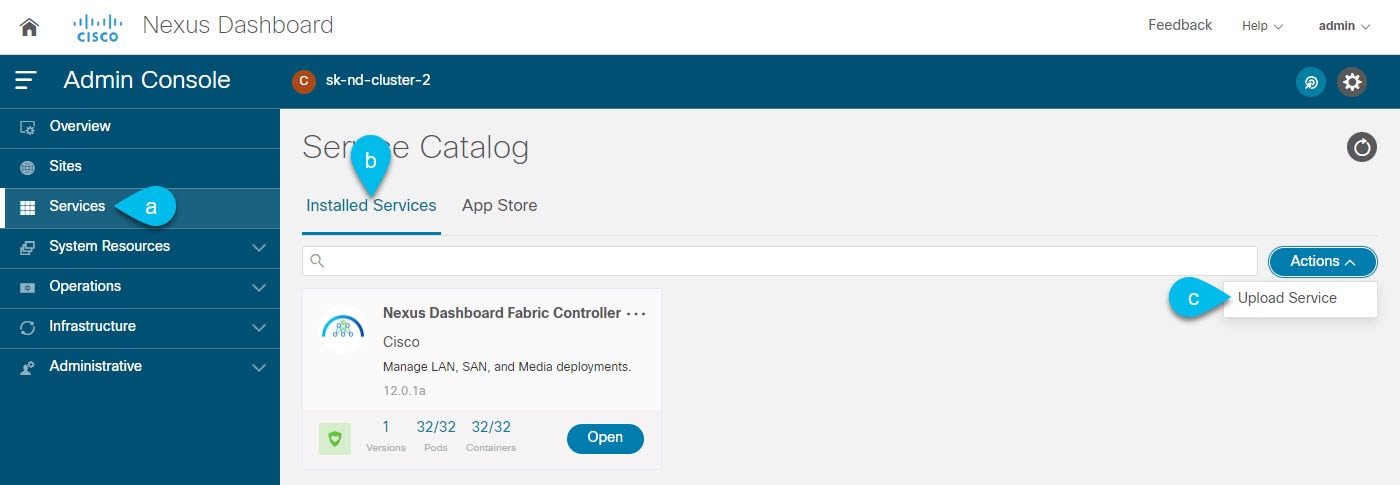The image size is (1400, 485).
Task: Open the Fabric Controller ellipsis menu
Action: [x=636, y=314]
